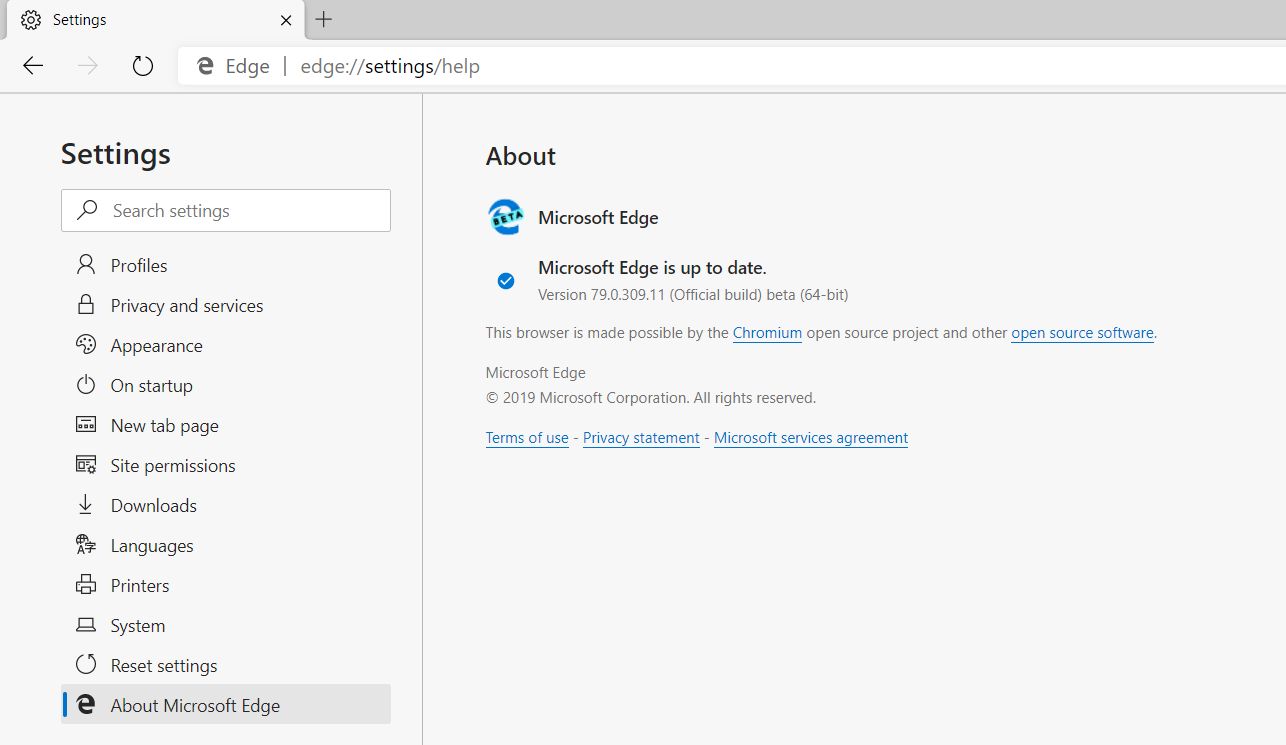This screenshot has width=1286, height=745.
Task: Click the Reset settings circular arrow icon
Action: [85, 665]
